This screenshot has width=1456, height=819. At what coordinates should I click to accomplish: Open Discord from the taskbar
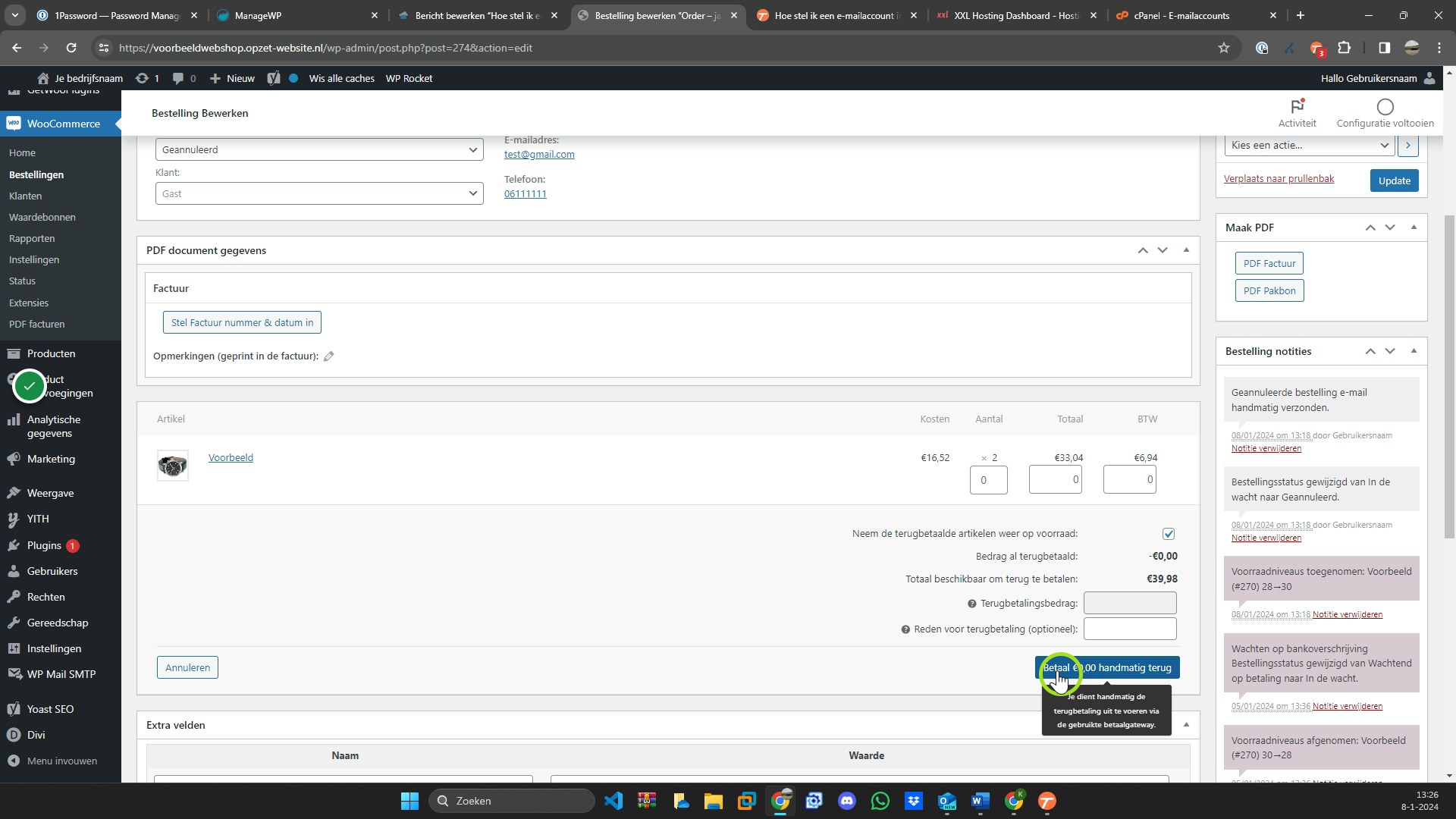(846, 801)
